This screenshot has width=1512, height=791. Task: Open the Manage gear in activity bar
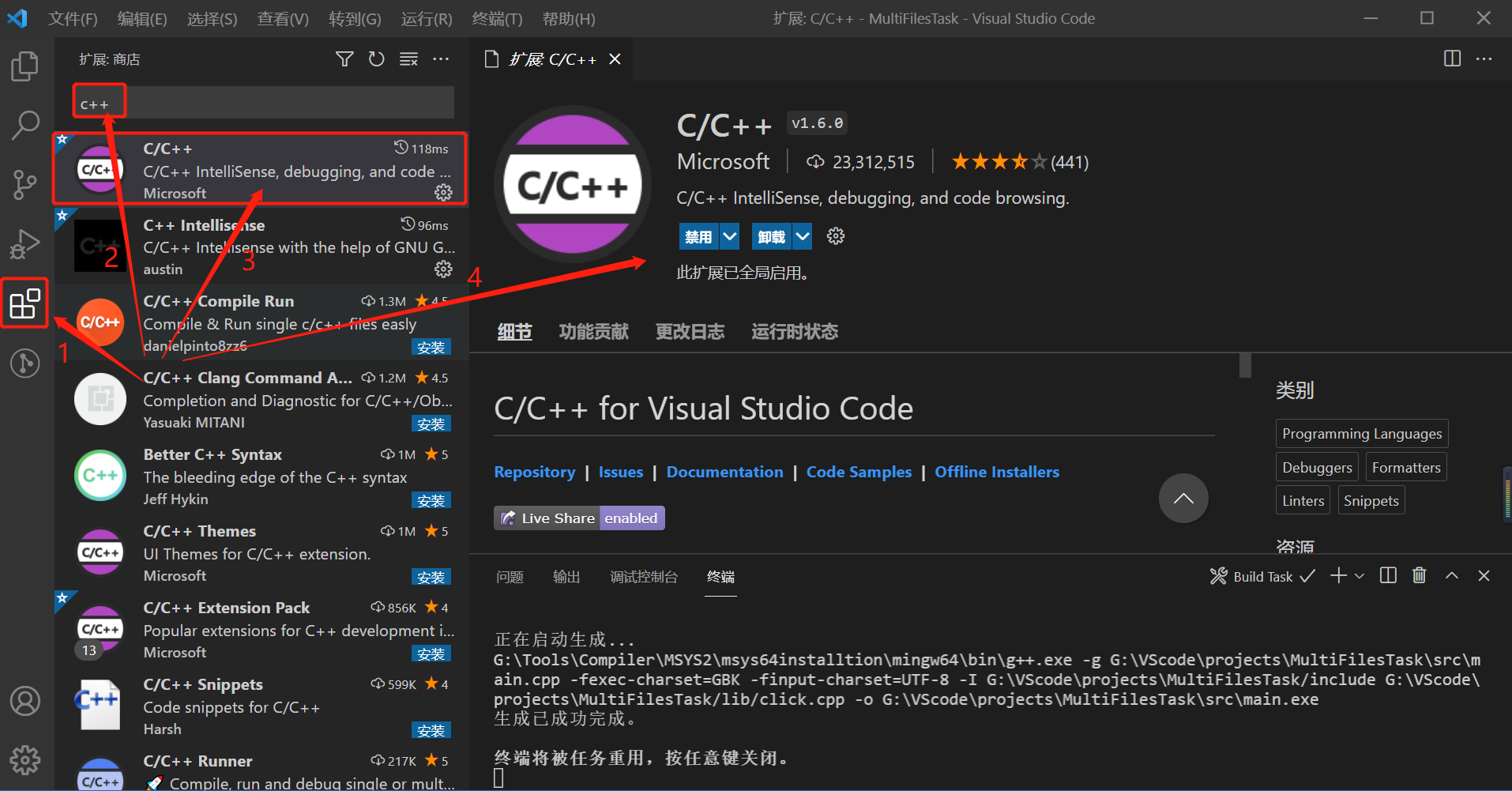coord(24,760)
